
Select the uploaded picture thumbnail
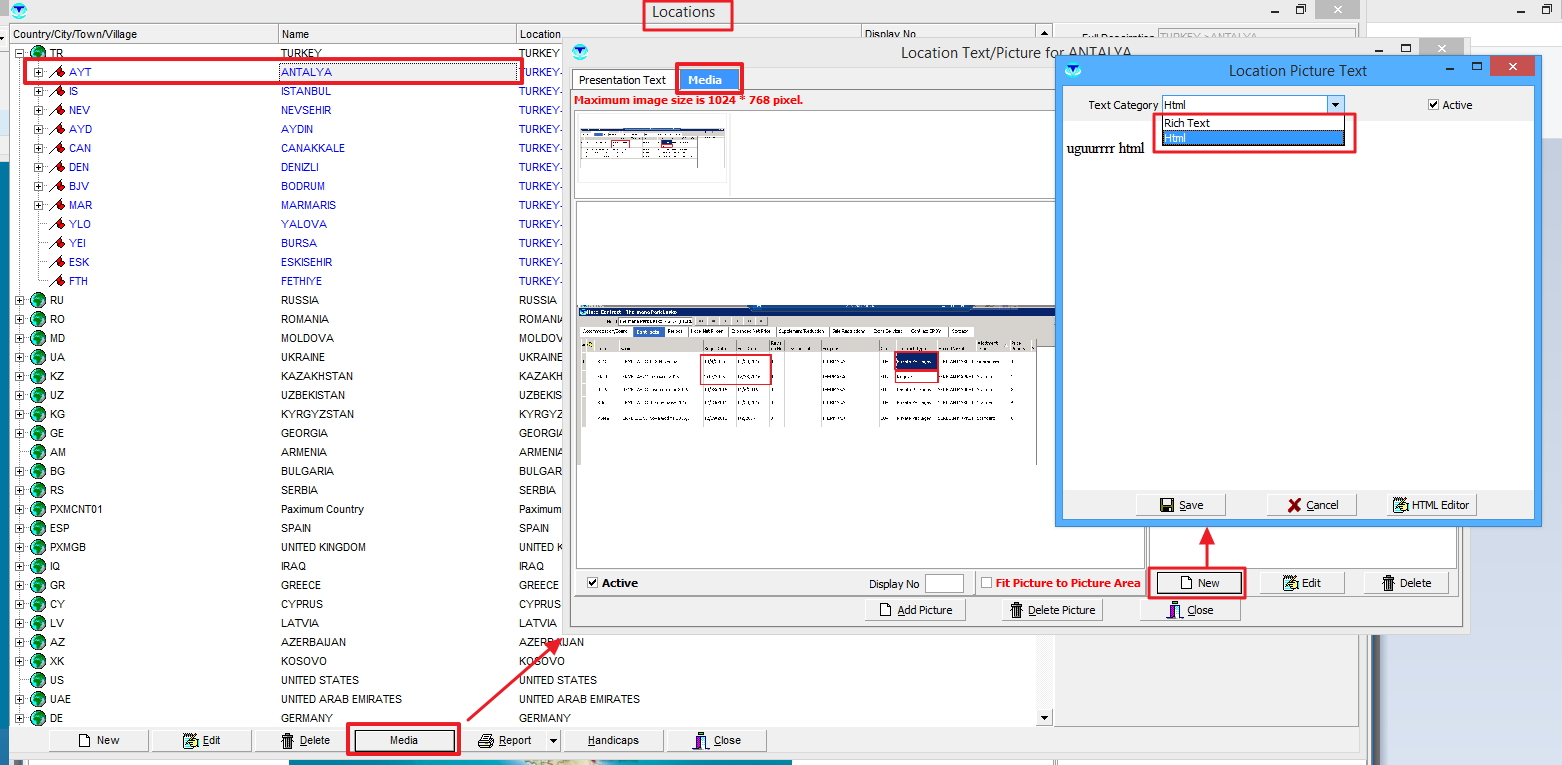[652, 153]
